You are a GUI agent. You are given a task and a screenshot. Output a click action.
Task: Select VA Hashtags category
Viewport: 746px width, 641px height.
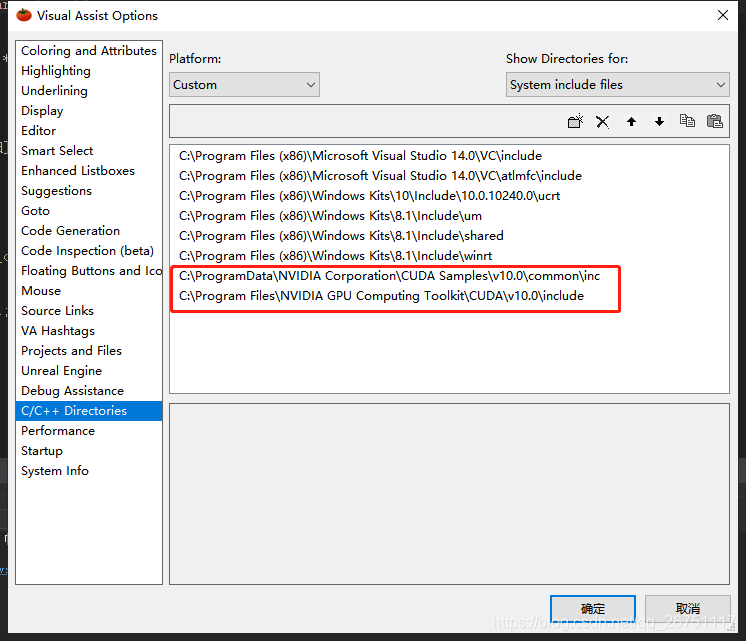point(89,331)
